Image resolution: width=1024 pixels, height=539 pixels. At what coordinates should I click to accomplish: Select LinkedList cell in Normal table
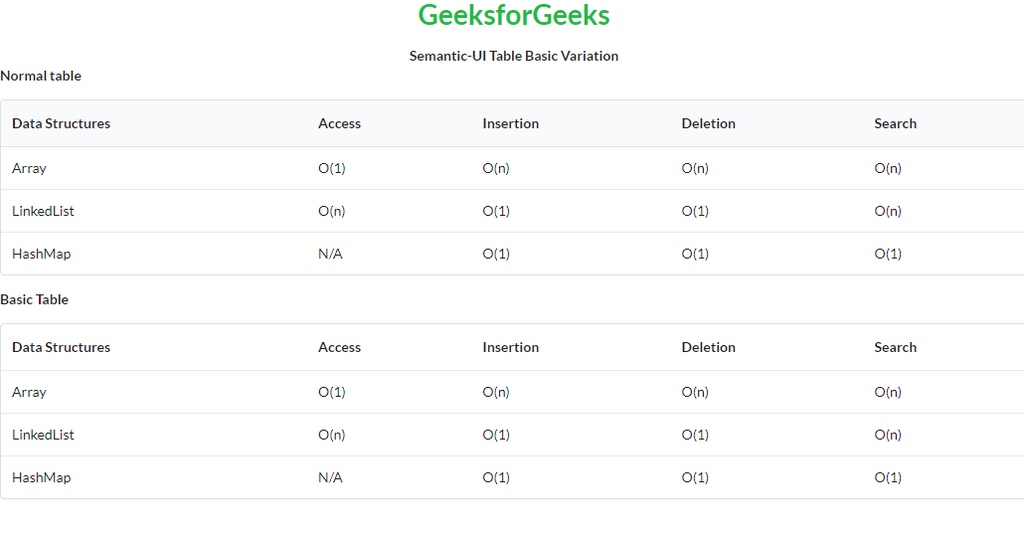tap(43, 211)
